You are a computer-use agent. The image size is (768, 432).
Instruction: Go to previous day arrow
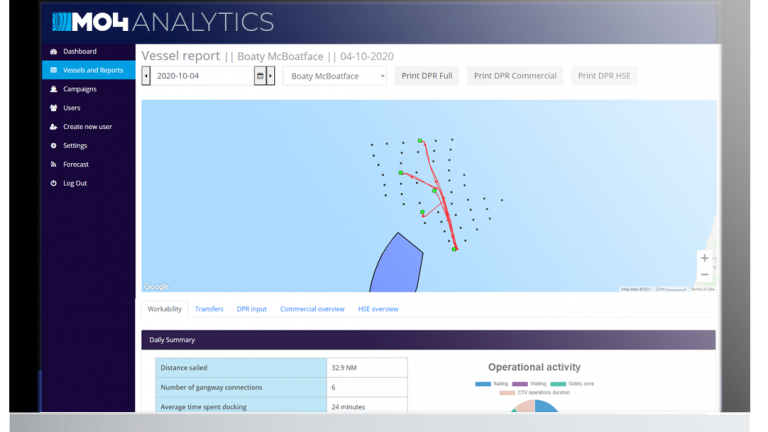[146, 76]
